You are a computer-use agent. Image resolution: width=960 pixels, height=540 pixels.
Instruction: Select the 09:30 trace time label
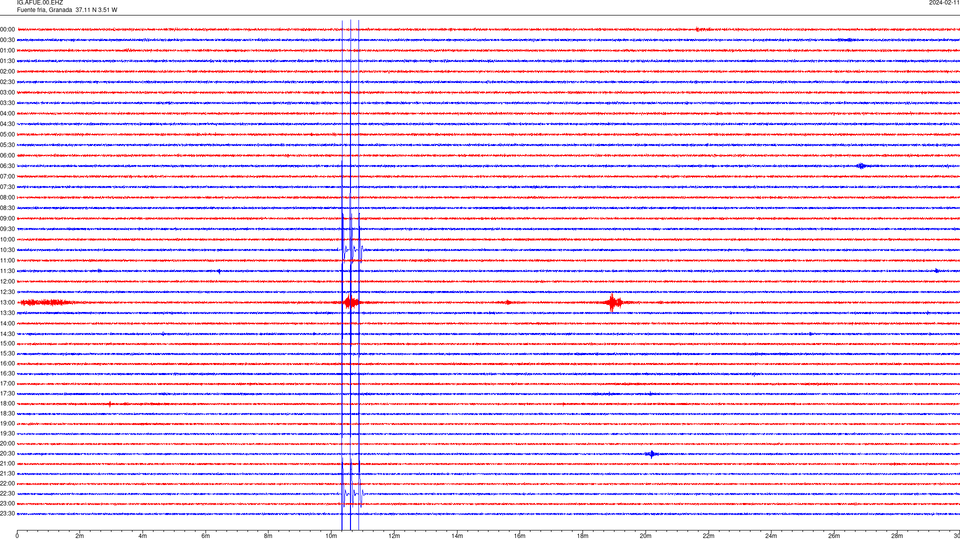(x=7, y=229)
